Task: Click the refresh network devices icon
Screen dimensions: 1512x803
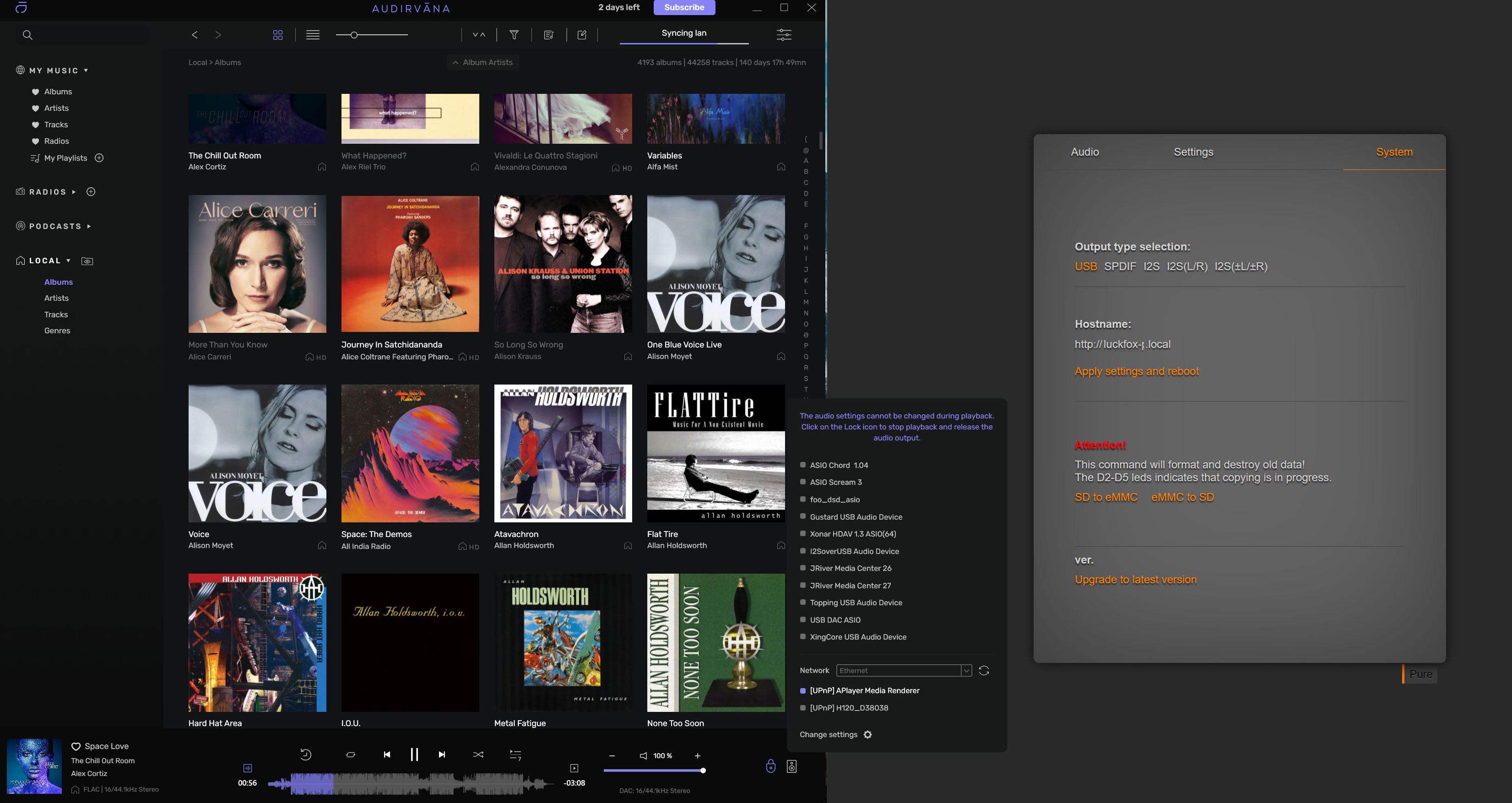Action: (x=984, y=670)
